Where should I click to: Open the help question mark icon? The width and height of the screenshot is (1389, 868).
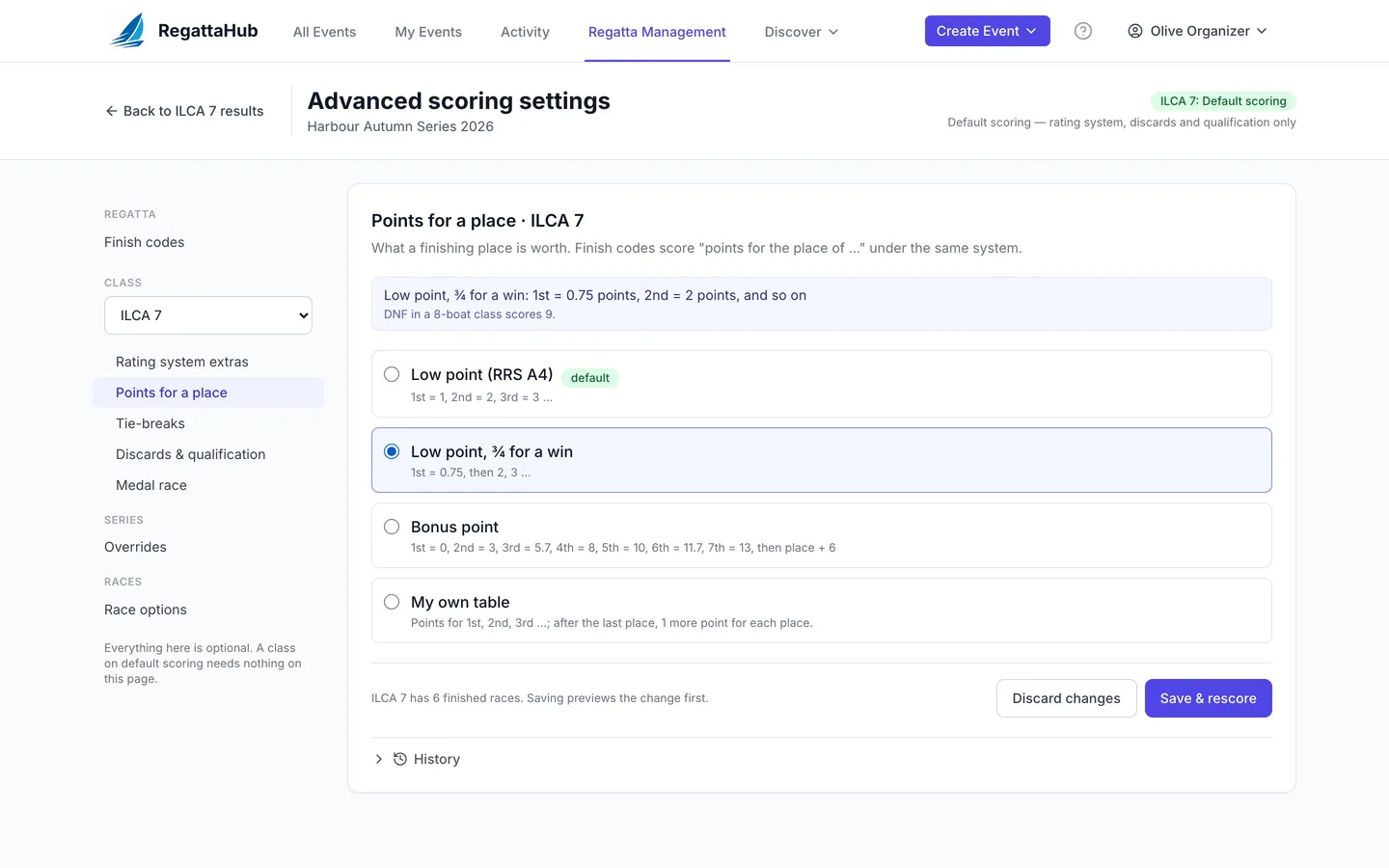coord(1083,31)
